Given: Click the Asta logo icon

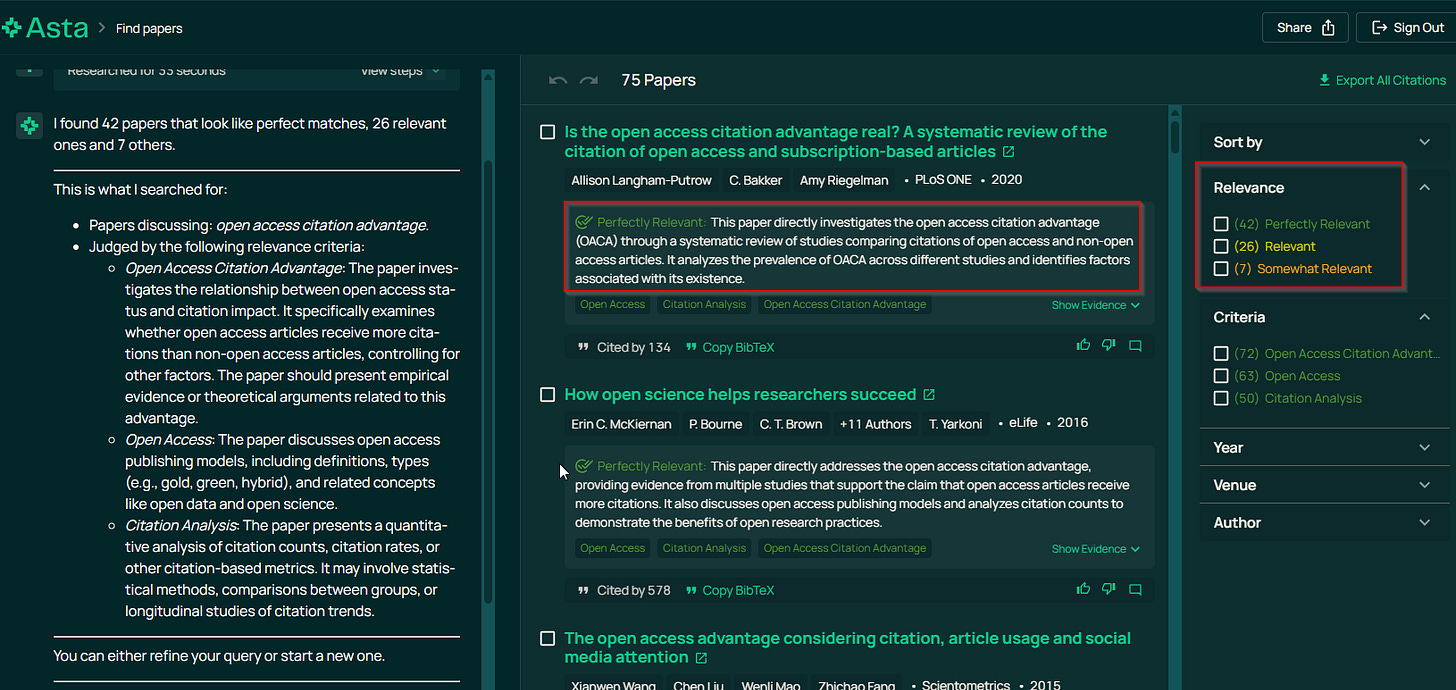Looking at the screenshot, I should click(x=12, y=27).
